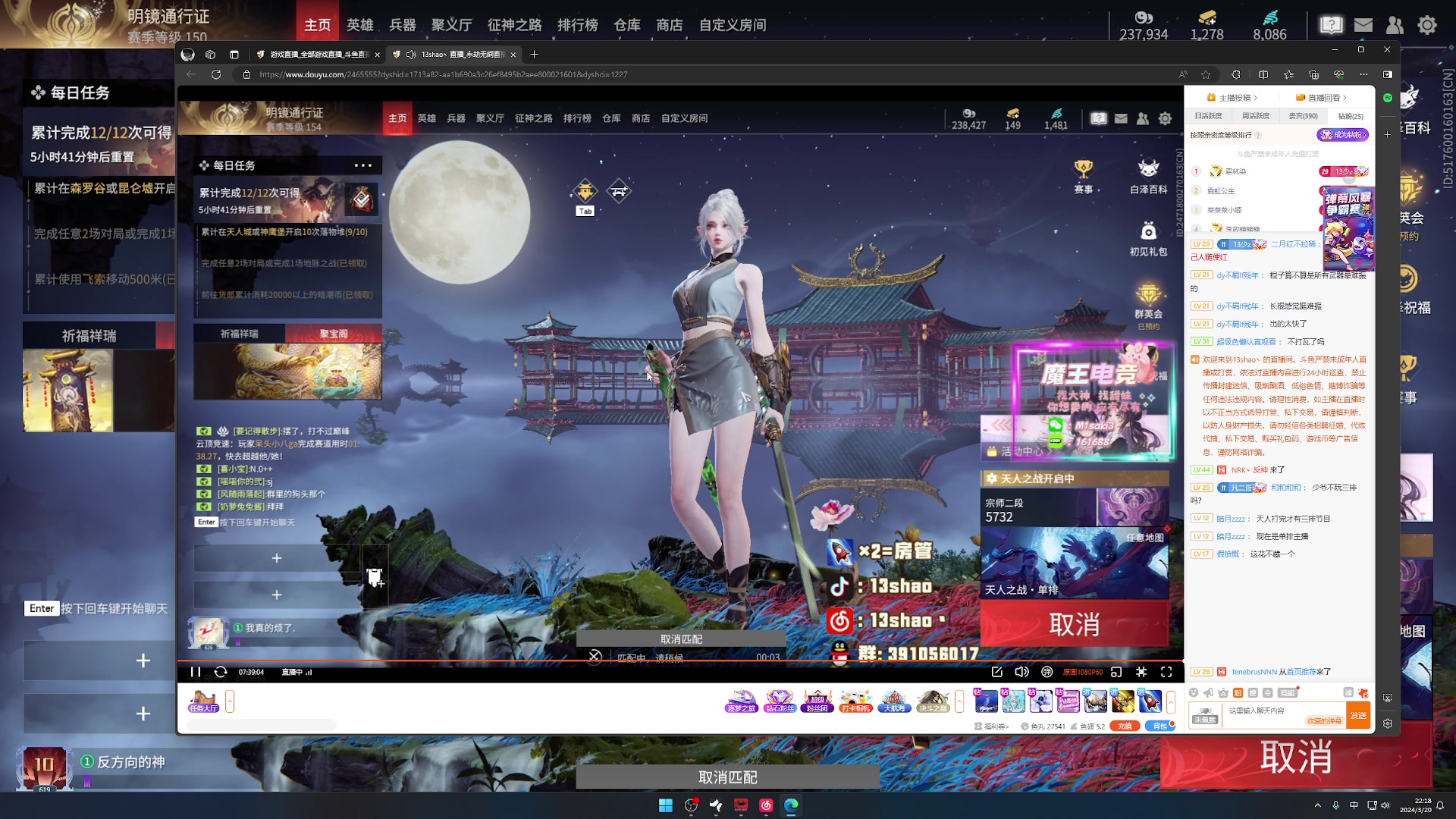Viewport: 1456px width, 819px height.
Task: Click the megaphone broadcast icon in chat toolbar
Action: coord(1208,692)
